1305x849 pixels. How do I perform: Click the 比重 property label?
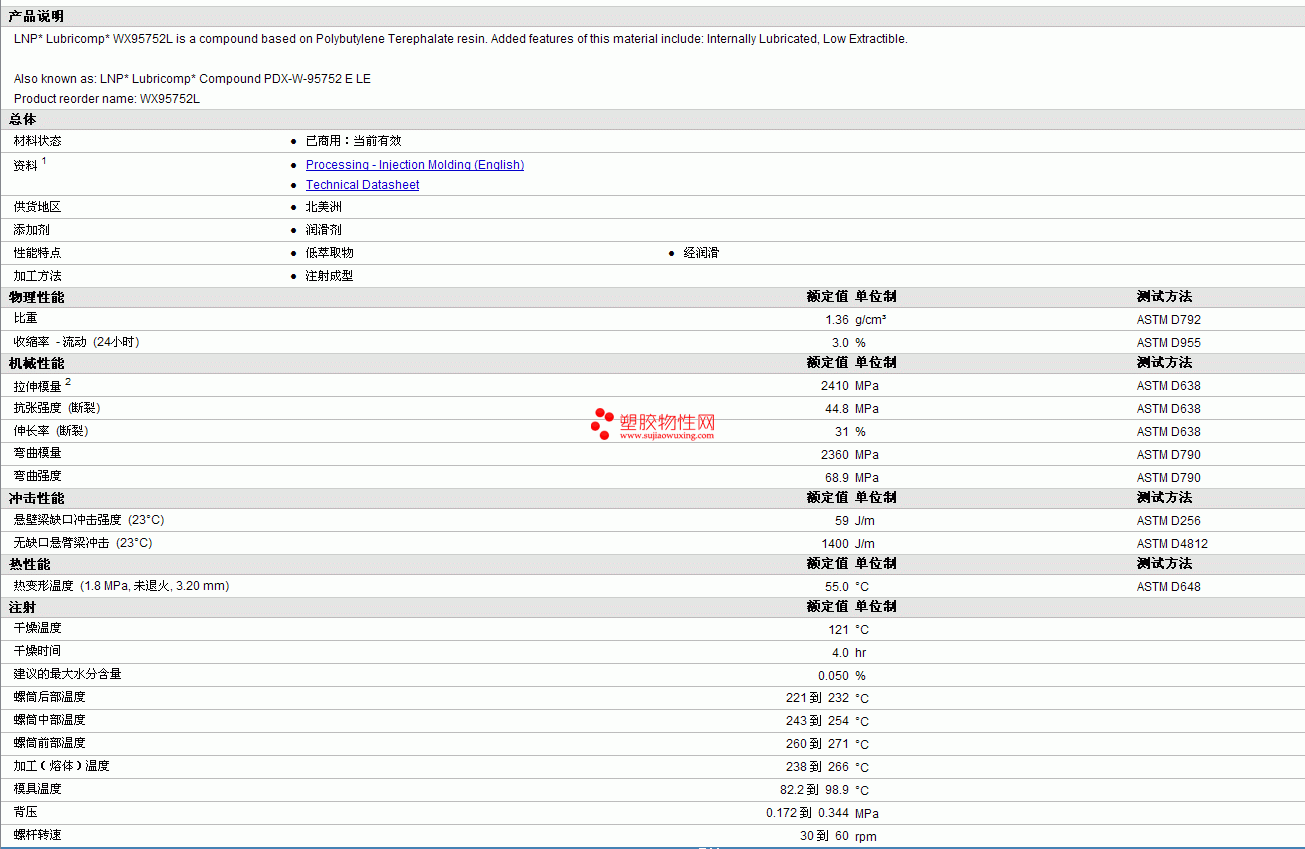click(x=25, y=318)
